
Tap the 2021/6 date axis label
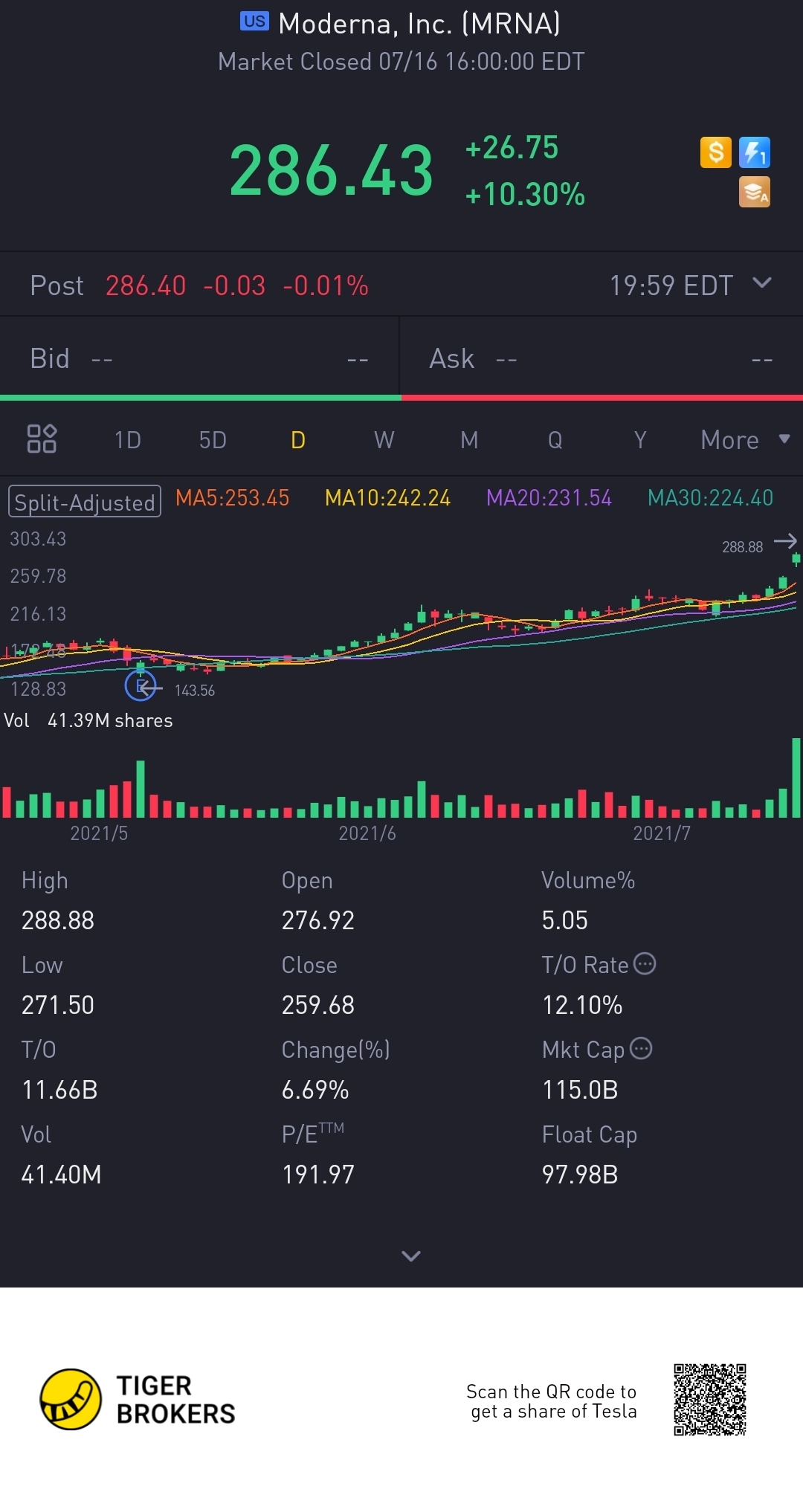pos(367,833)
